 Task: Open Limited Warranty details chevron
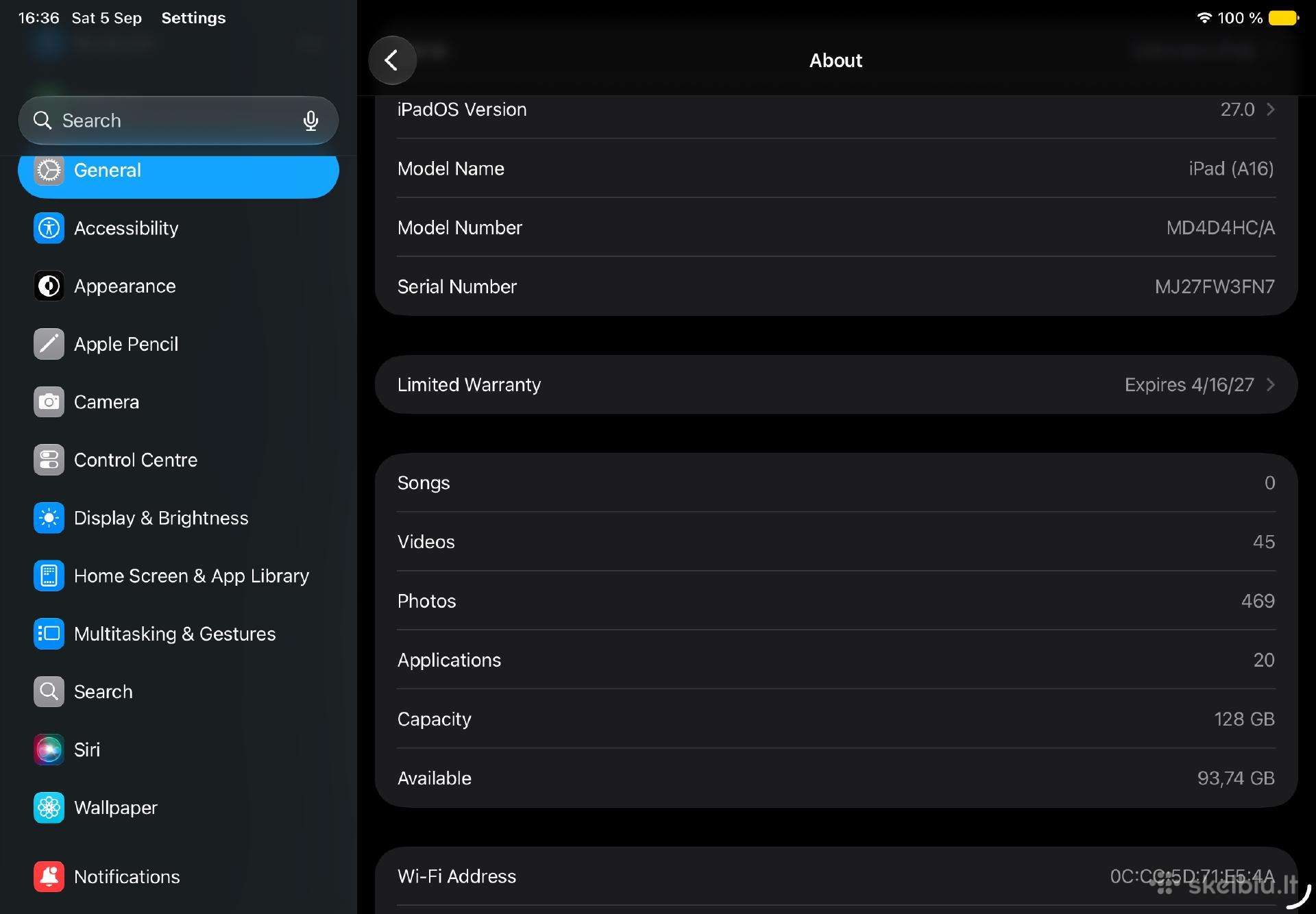(x=1271, y=384)
